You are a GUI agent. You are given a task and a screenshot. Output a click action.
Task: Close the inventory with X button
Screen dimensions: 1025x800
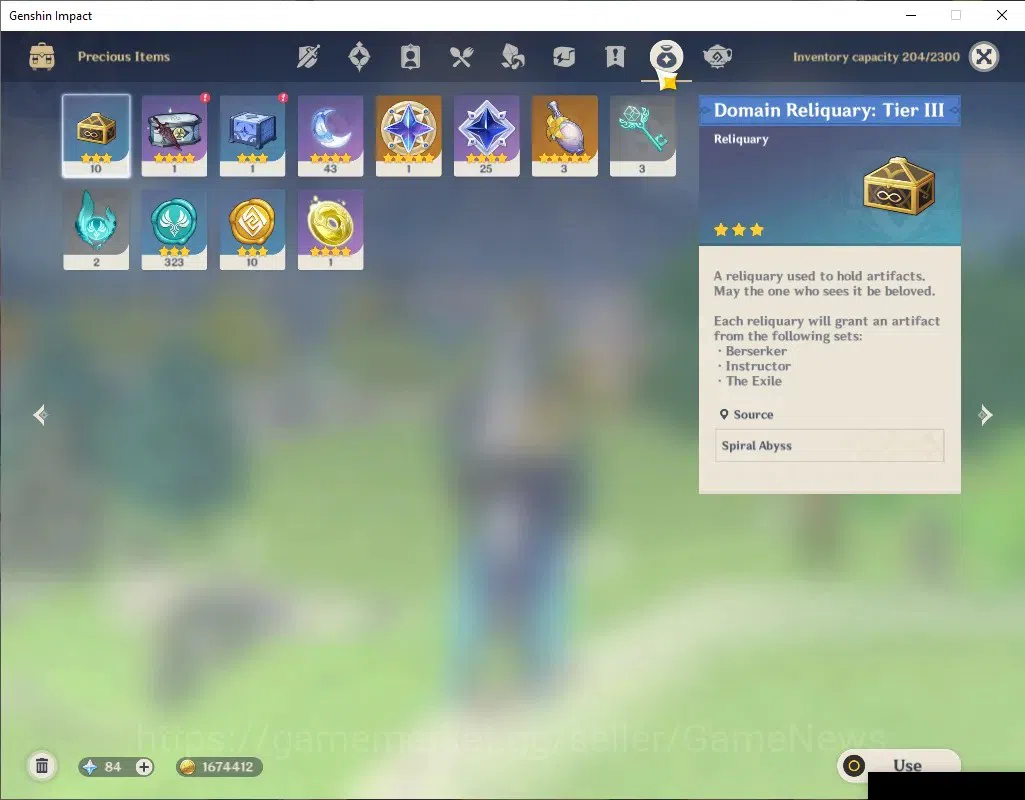[x=984, y=57]
